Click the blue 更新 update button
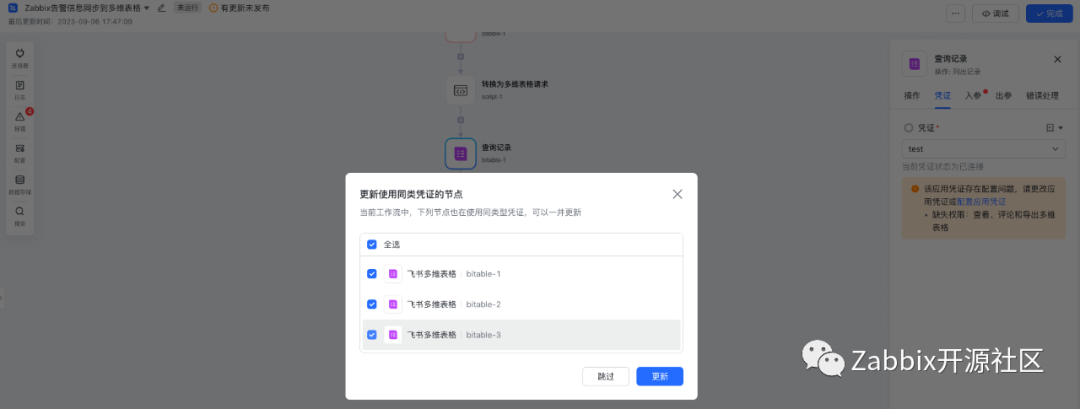Screen dimensions: 1080x409 660,377
